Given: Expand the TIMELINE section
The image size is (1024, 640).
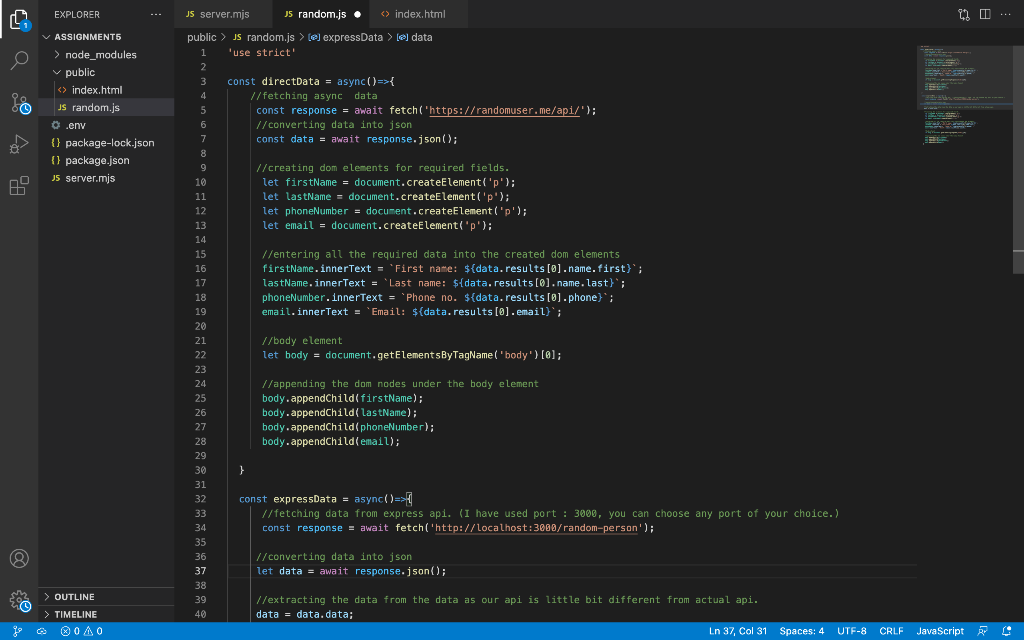Looking at the screenshot, I should click(75, 614).
